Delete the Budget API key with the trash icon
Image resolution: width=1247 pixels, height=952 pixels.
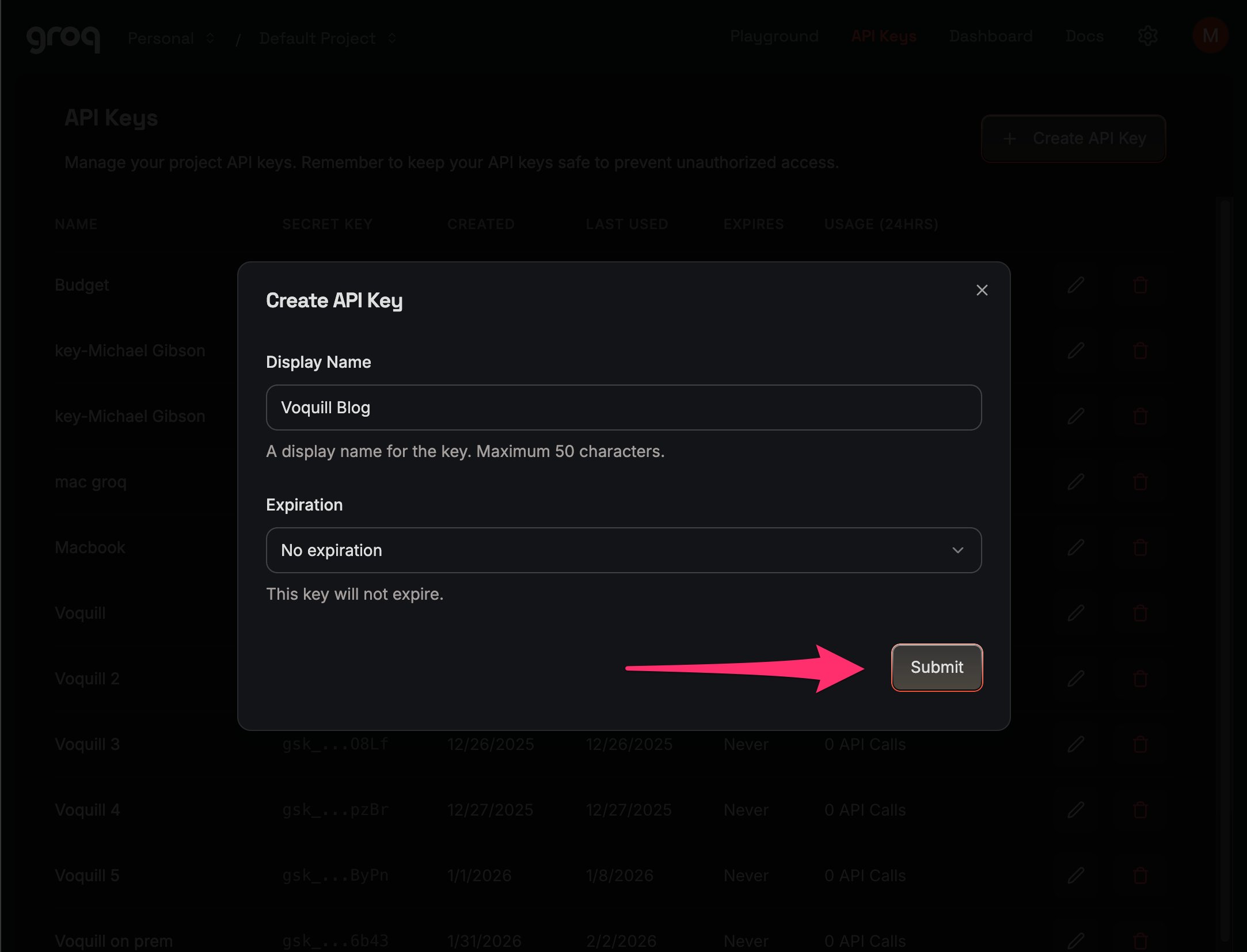point(1140,285)
